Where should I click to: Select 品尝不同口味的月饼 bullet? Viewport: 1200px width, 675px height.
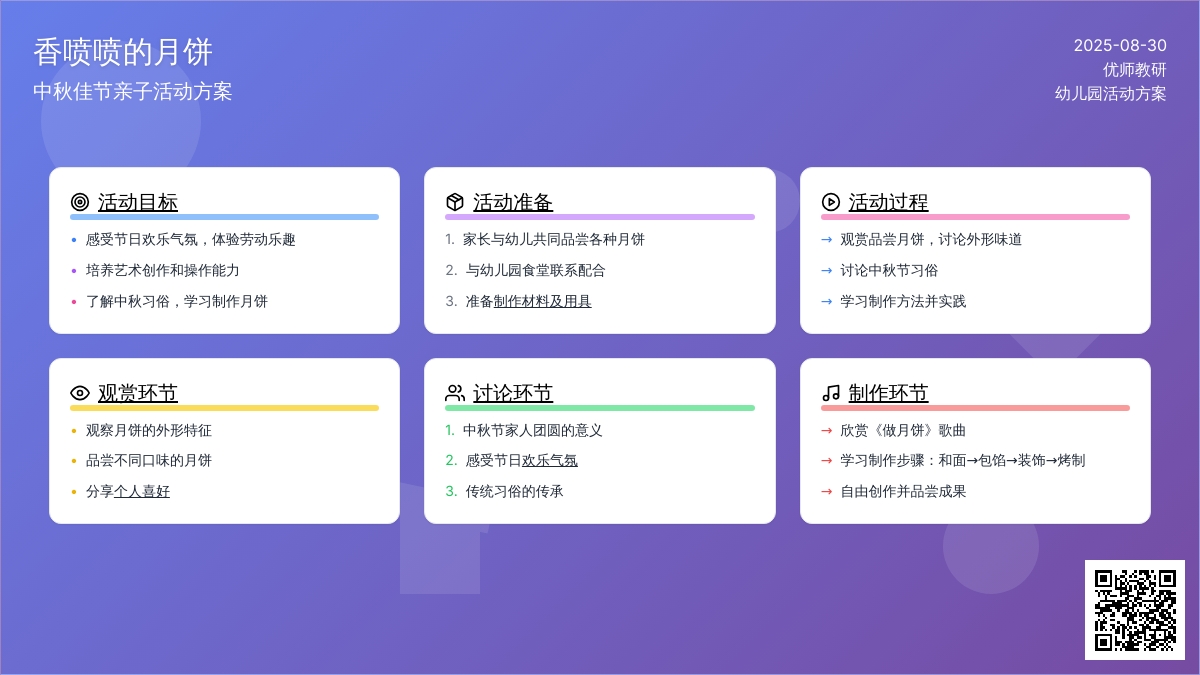(149, 461)
